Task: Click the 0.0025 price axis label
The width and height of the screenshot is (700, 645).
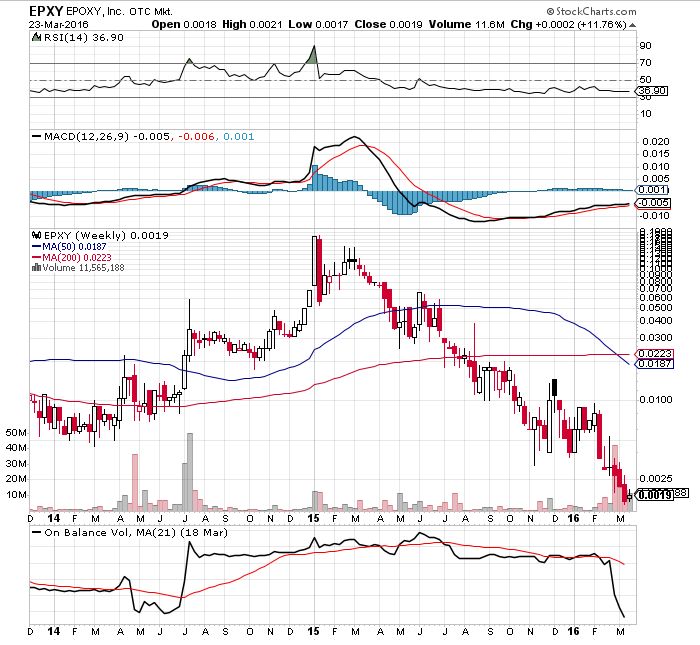Action: (x=656, y=479)
